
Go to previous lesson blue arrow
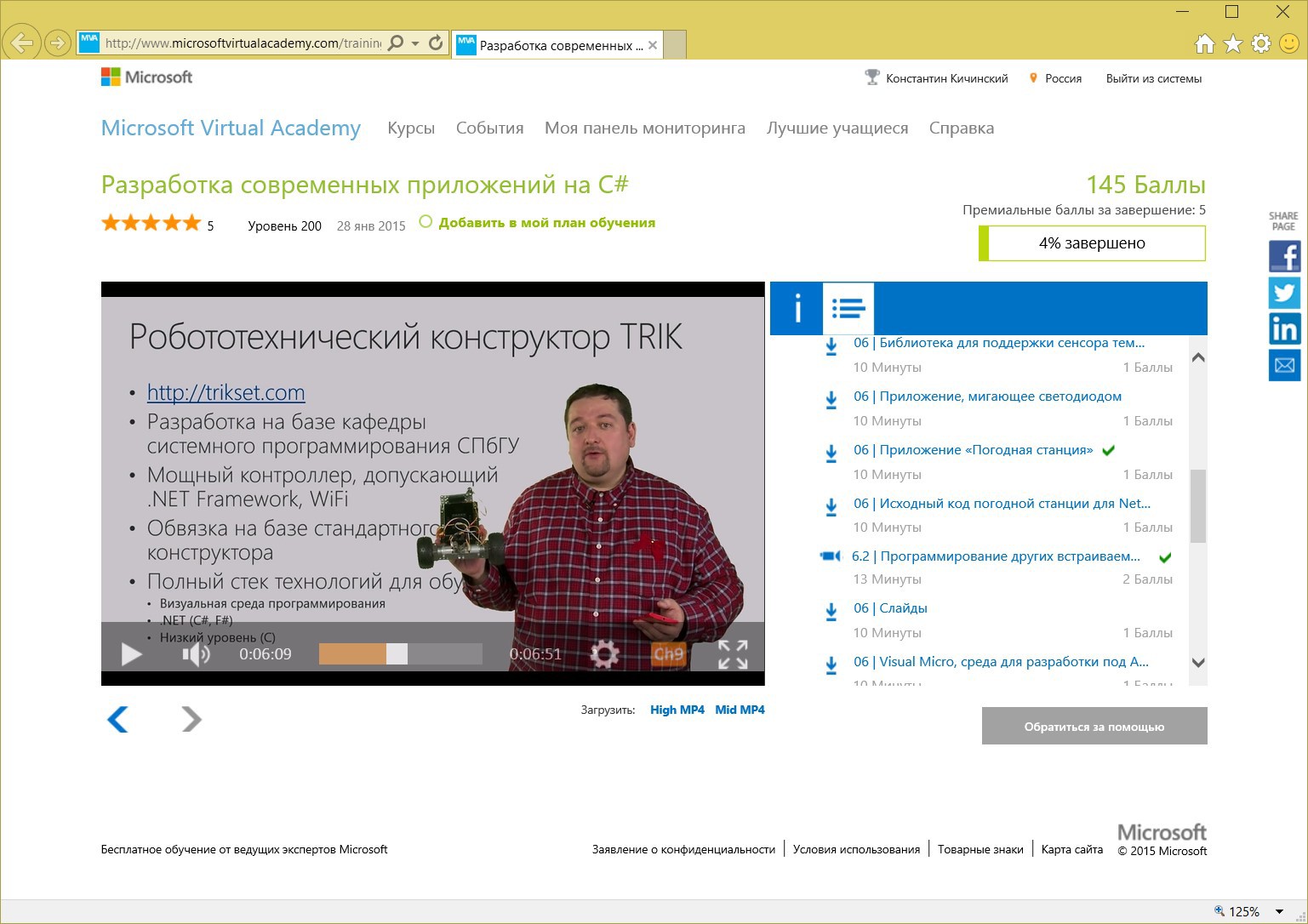(x=117, y=720)
